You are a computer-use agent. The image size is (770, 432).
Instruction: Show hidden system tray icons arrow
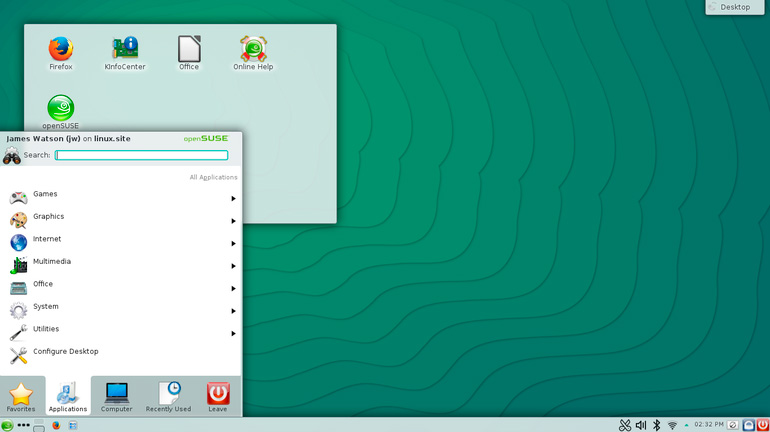[685, 425]
